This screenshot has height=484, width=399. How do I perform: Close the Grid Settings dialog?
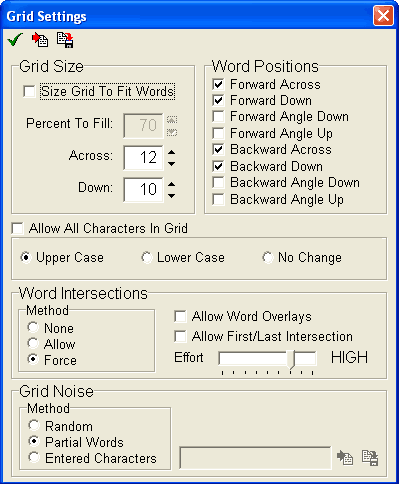(383, 16)
